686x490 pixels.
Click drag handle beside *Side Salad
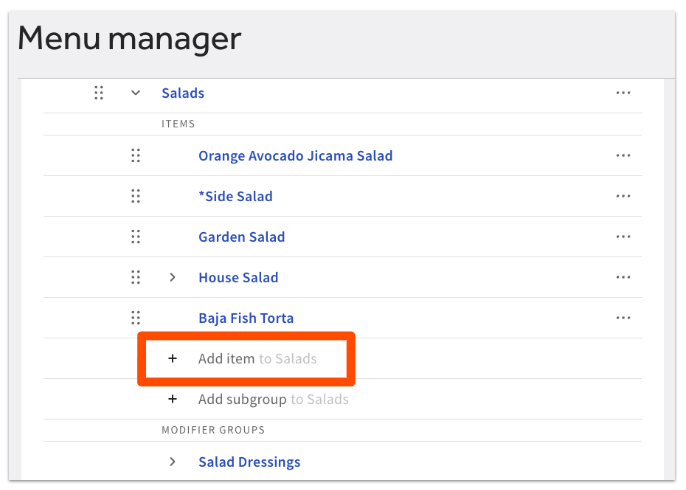click(x=136, y=196)
